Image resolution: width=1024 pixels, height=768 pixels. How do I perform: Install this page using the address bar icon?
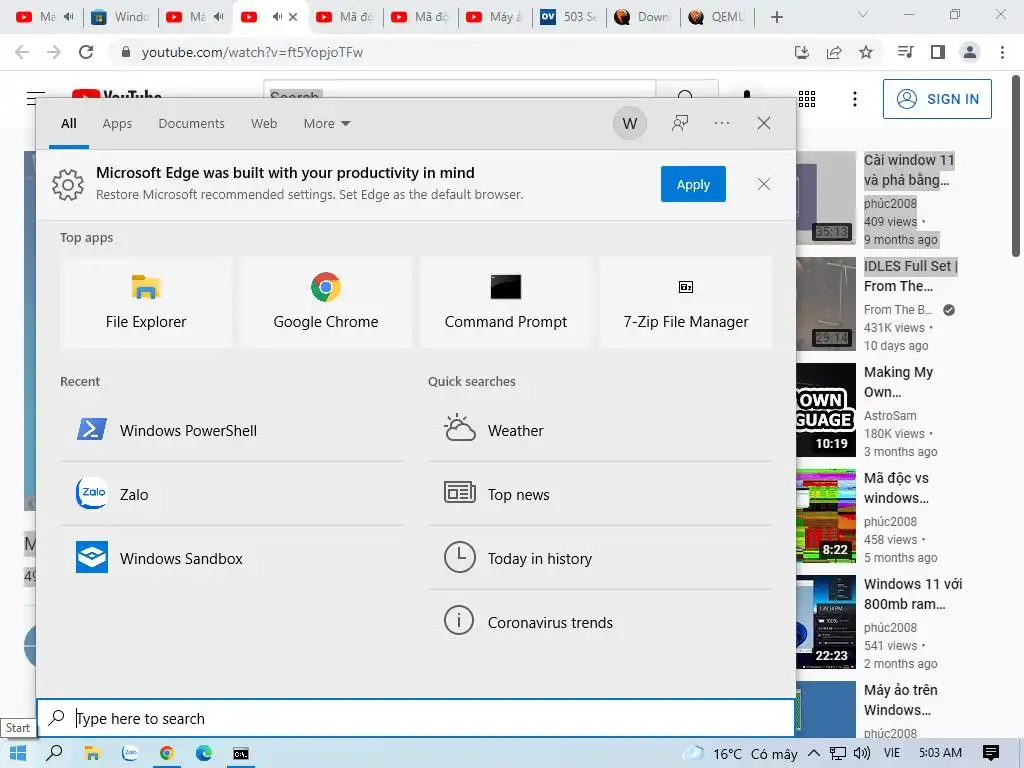802,52
